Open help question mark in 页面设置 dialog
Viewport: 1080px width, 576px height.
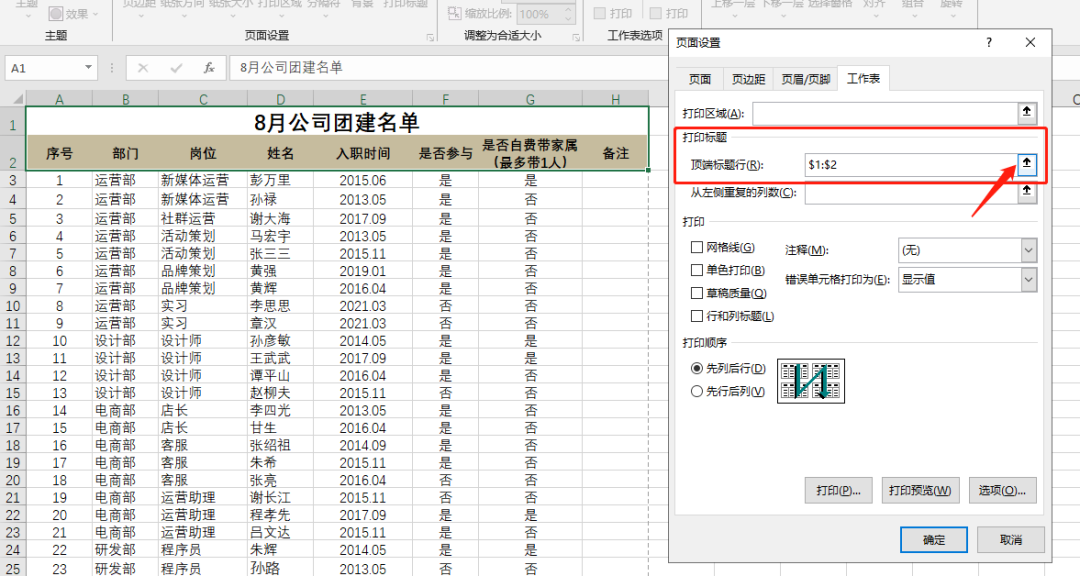(x=989, y=43)
